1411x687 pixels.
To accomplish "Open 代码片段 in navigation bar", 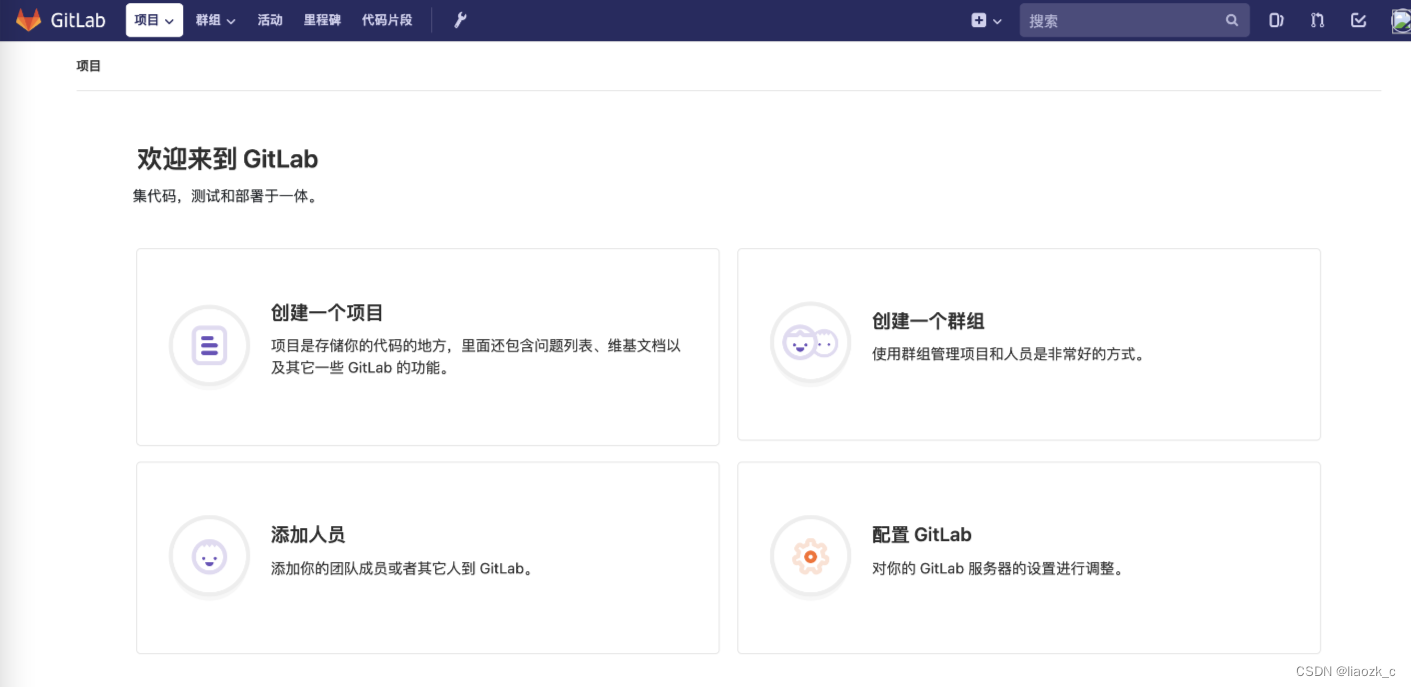I will tap(387, 20).
